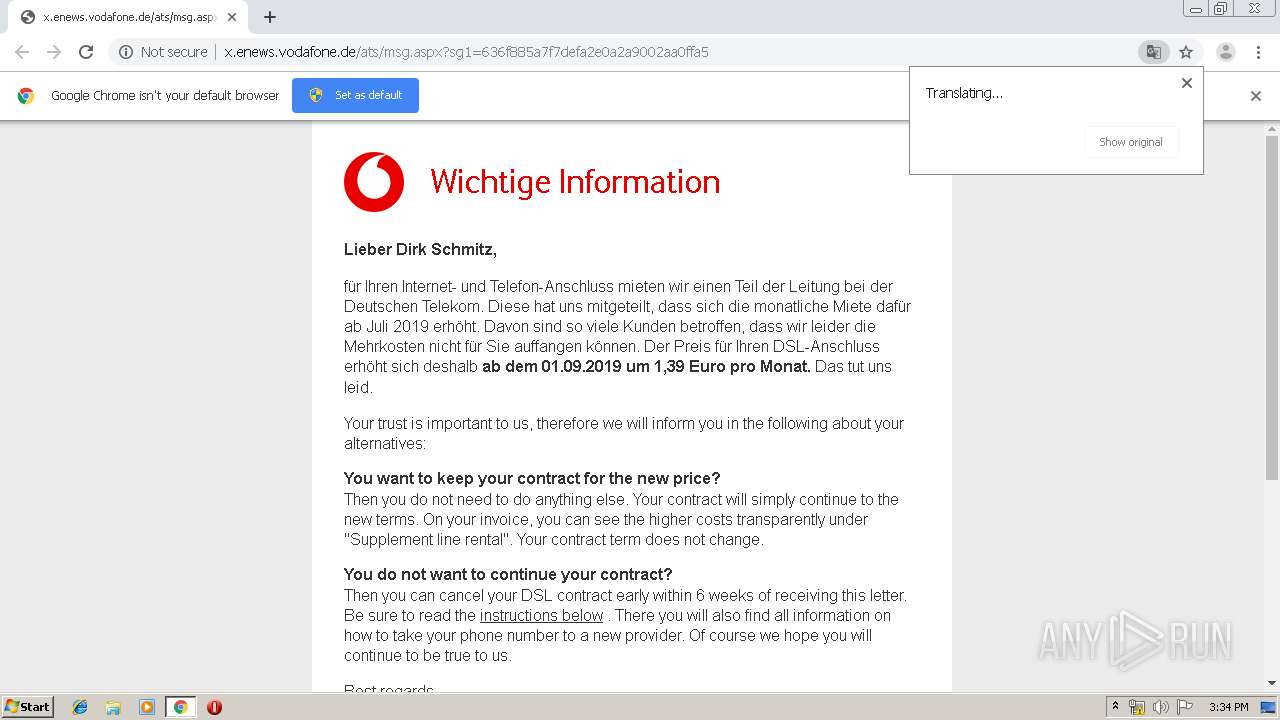Open the Chrome profile avatar
Image resolution: width=1280 pixels, height=720 pixels.
pyautogui.click(x=1225, y=52)
